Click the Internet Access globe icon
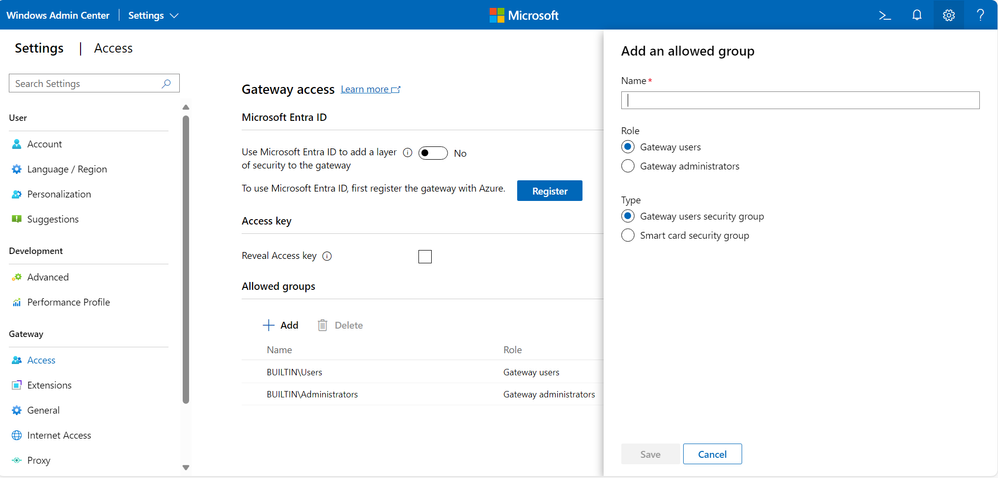The image size is (998, 478). coord(17,435)
